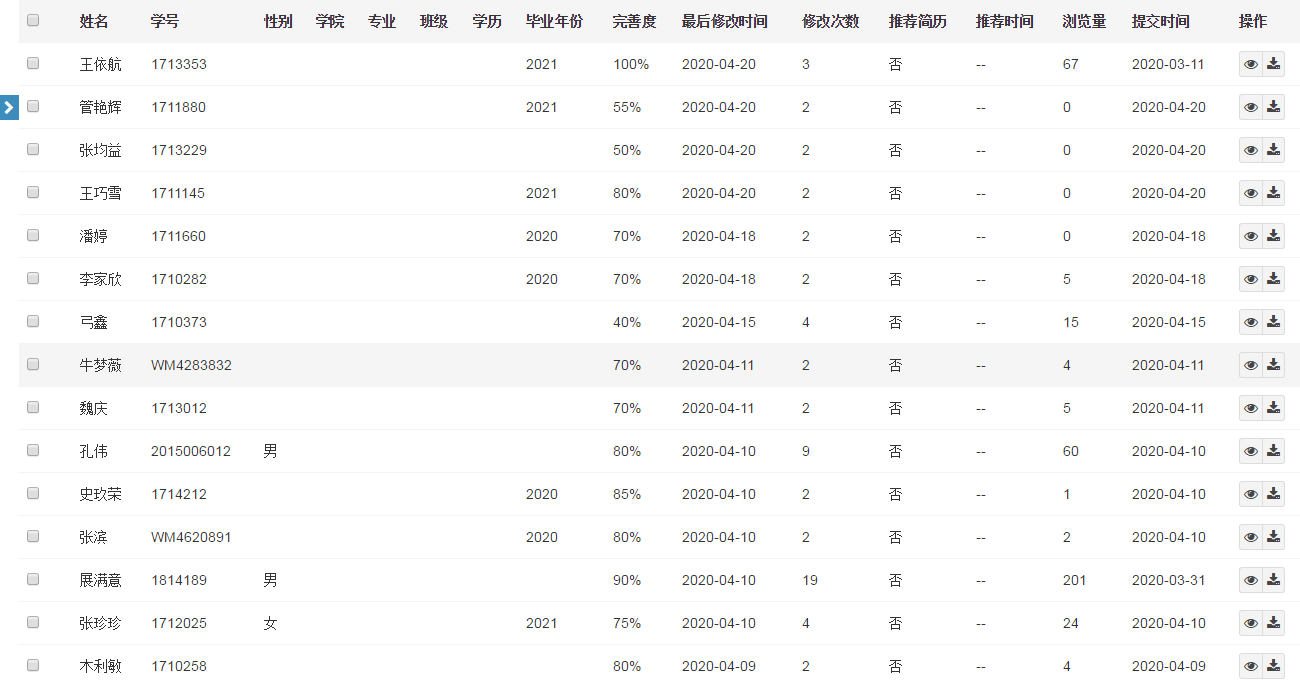The width and height of the screenshot is (1300, 685).
Task: Click the eye view icon for 王依航
Action: tap(1250, 64)
